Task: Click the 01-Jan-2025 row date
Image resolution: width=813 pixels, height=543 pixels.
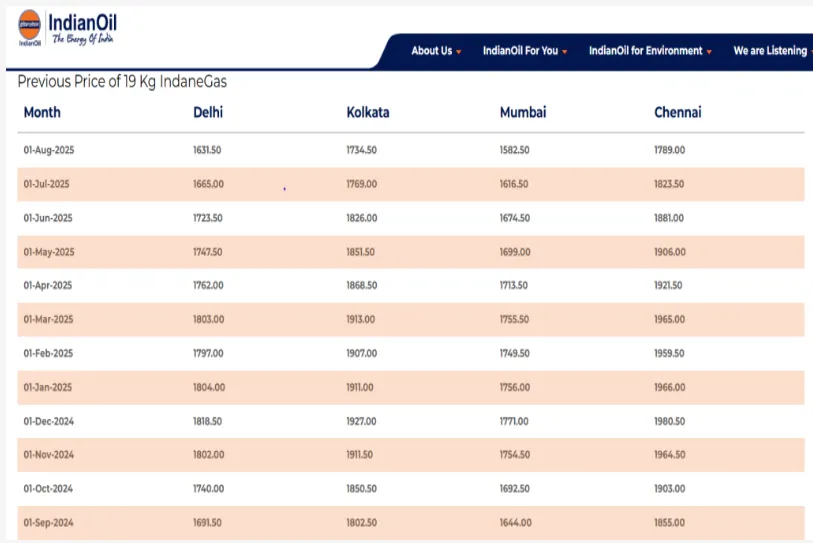Action: coord(48,387)
